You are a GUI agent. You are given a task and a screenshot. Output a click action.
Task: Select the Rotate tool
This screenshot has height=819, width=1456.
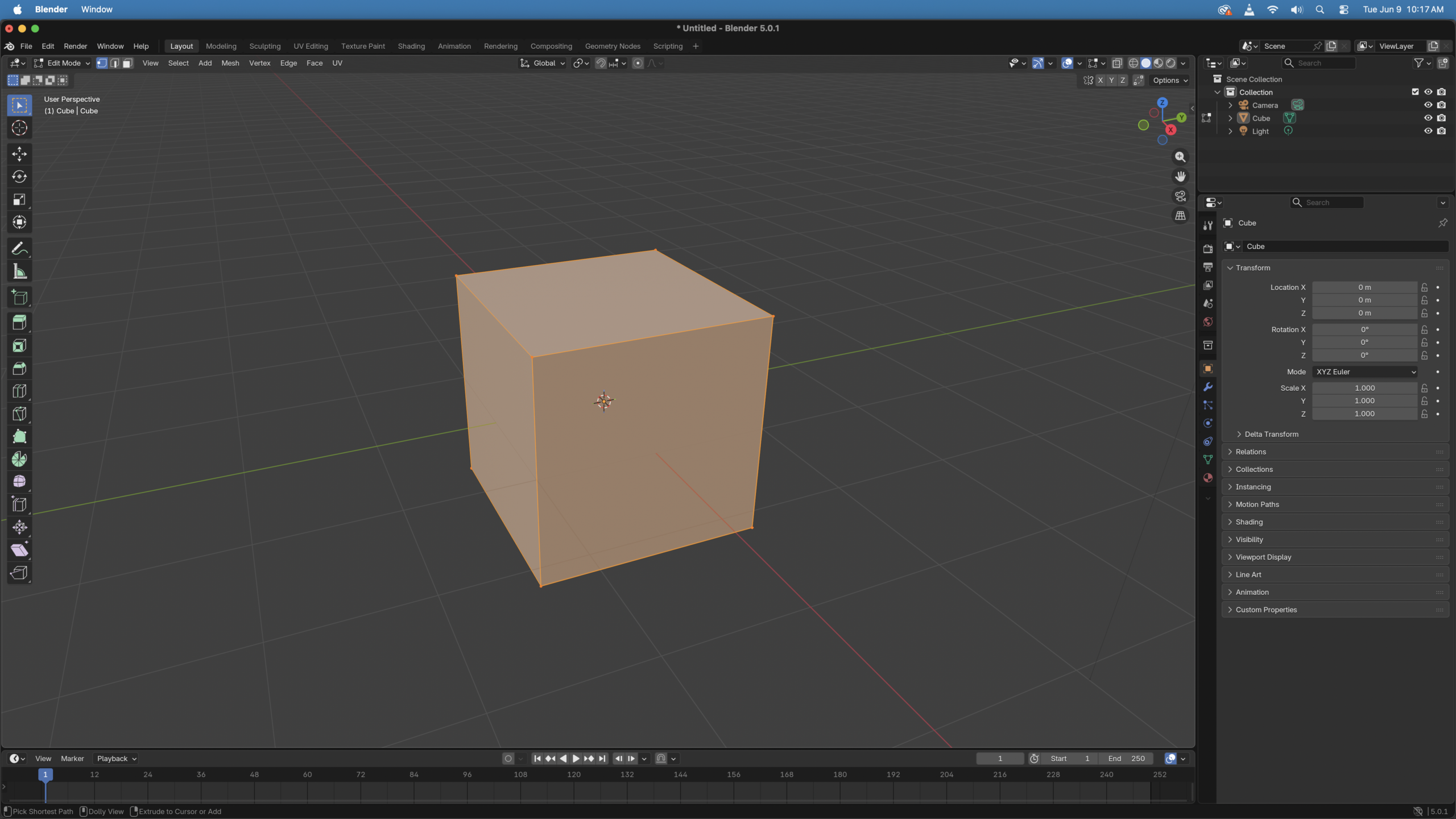19,177
